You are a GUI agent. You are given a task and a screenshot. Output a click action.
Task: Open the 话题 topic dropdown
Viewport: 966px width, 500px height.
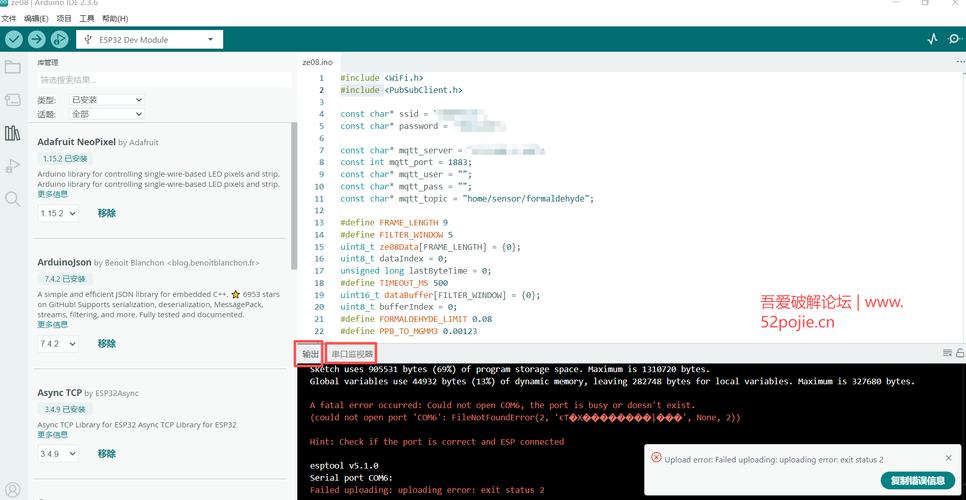point(107,114)
